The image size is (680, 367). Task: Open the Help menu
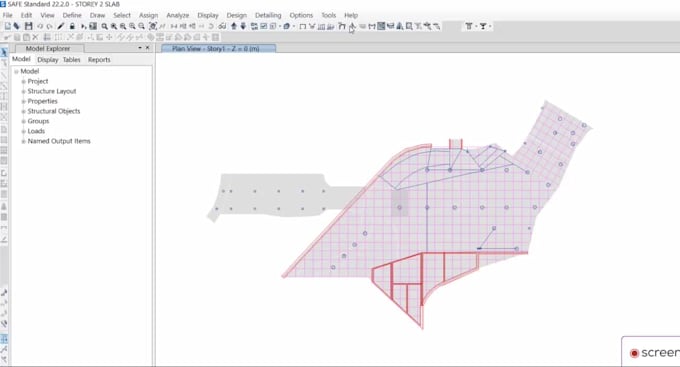[351, 15]
